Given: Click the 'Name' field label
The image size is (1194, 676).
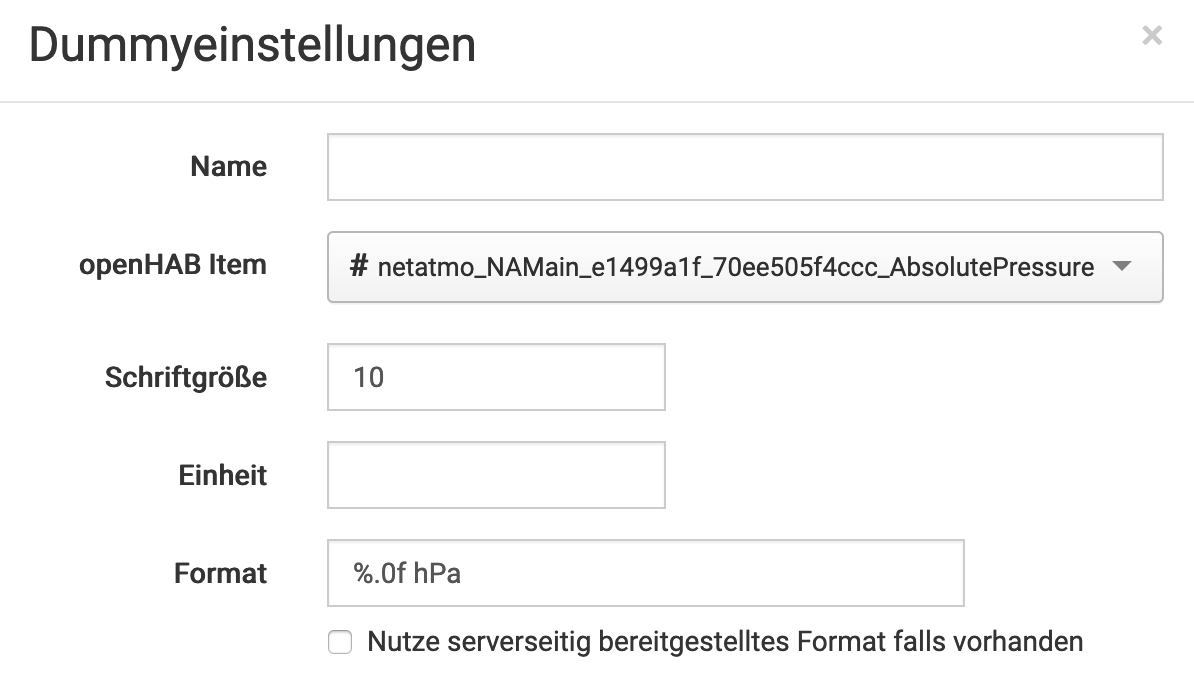Looking at the screenshot, I should (x=228, y=167).
